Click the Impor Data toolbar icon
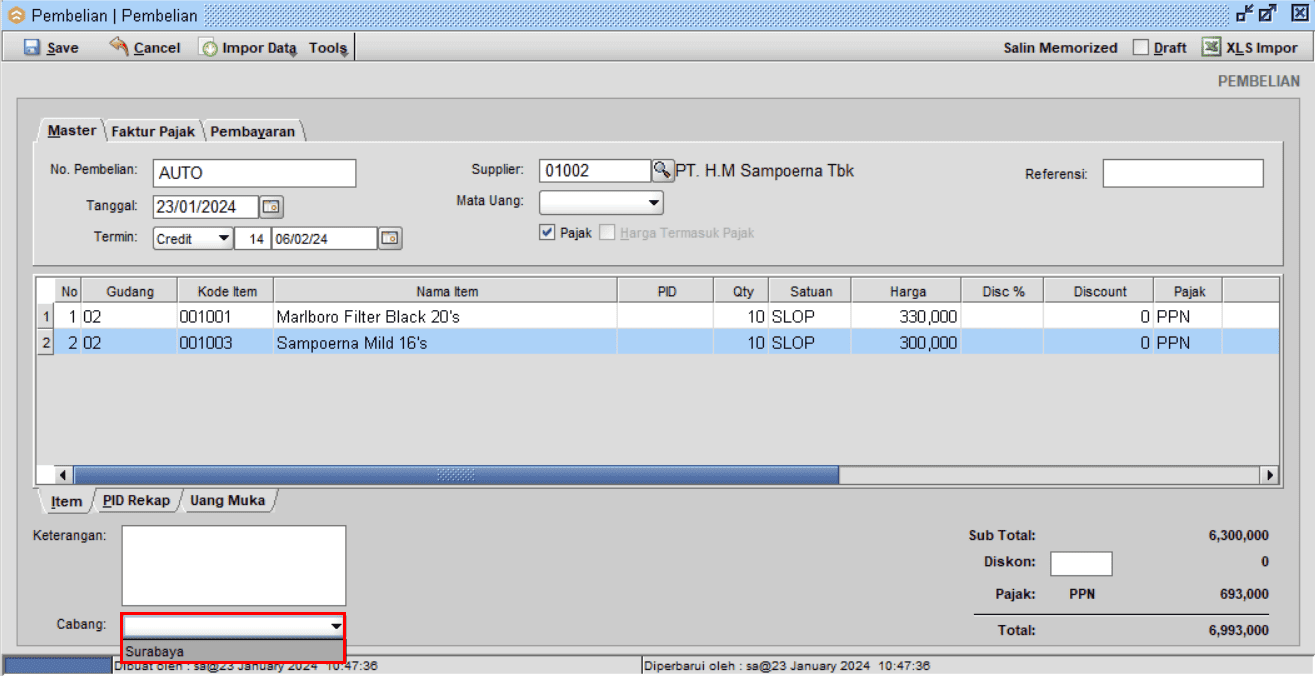Viewport: 1315px width, 676px height. tap(209, 48)
